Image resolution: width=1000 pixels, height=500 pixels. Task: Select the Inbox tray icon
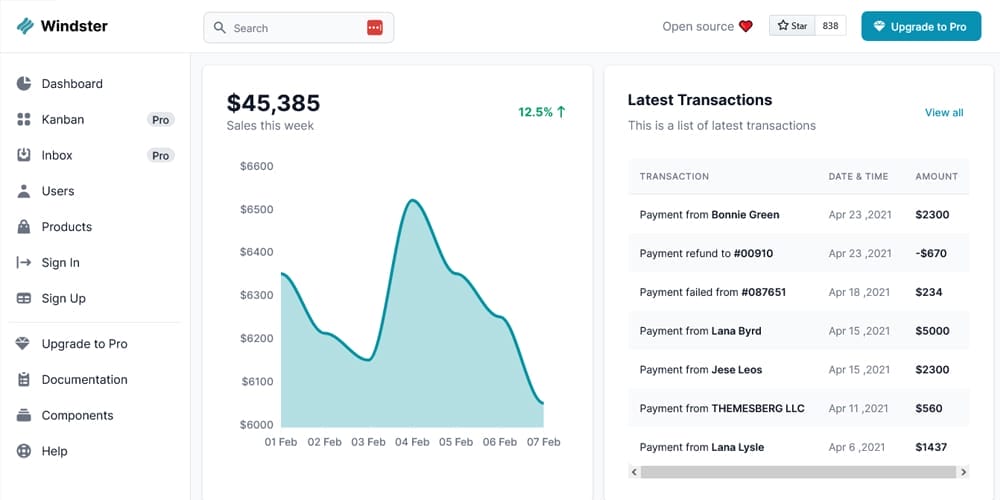(24, 155)
